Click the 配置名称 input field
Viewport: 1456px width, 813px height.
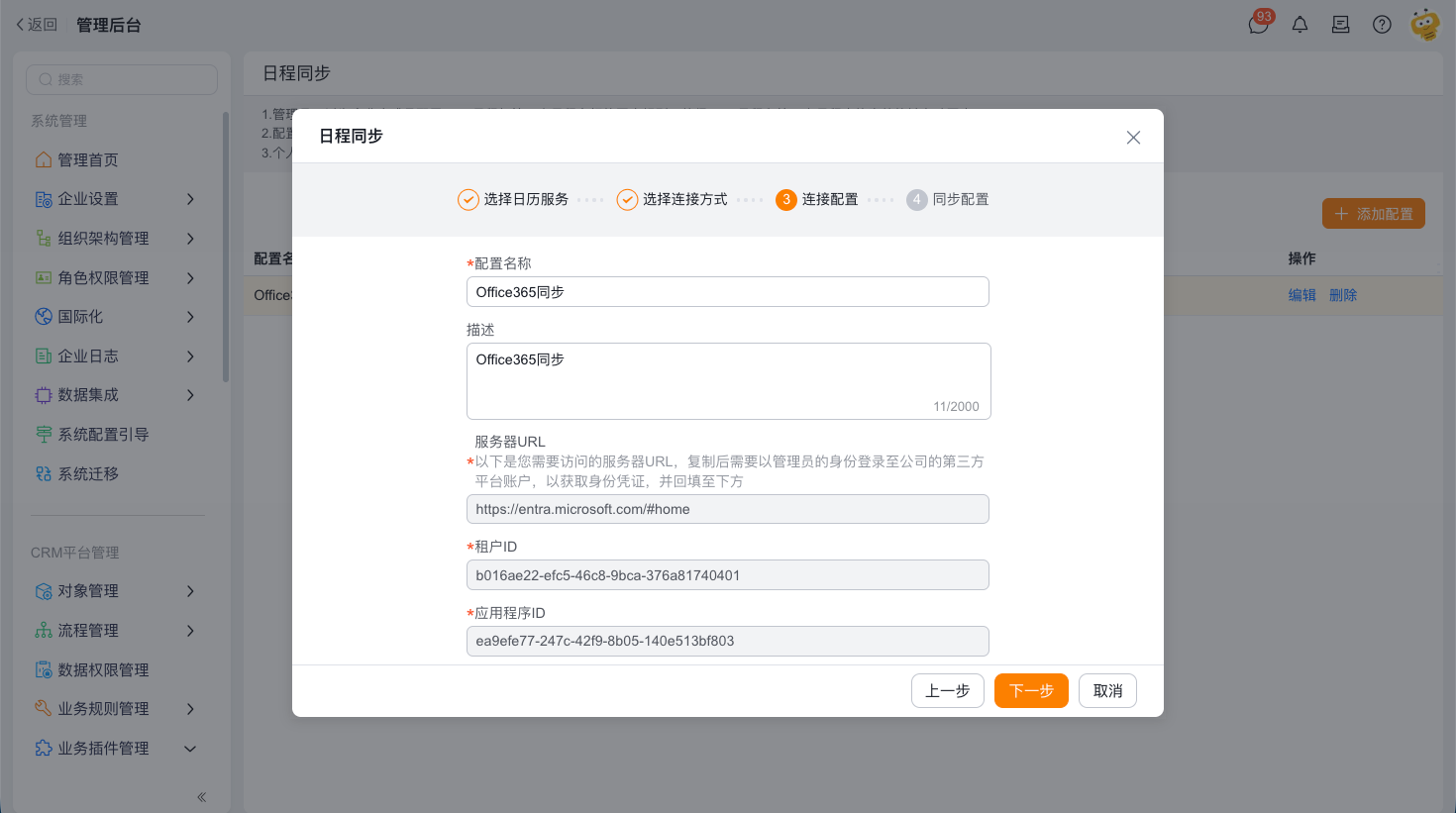click(x=728, y=292)
